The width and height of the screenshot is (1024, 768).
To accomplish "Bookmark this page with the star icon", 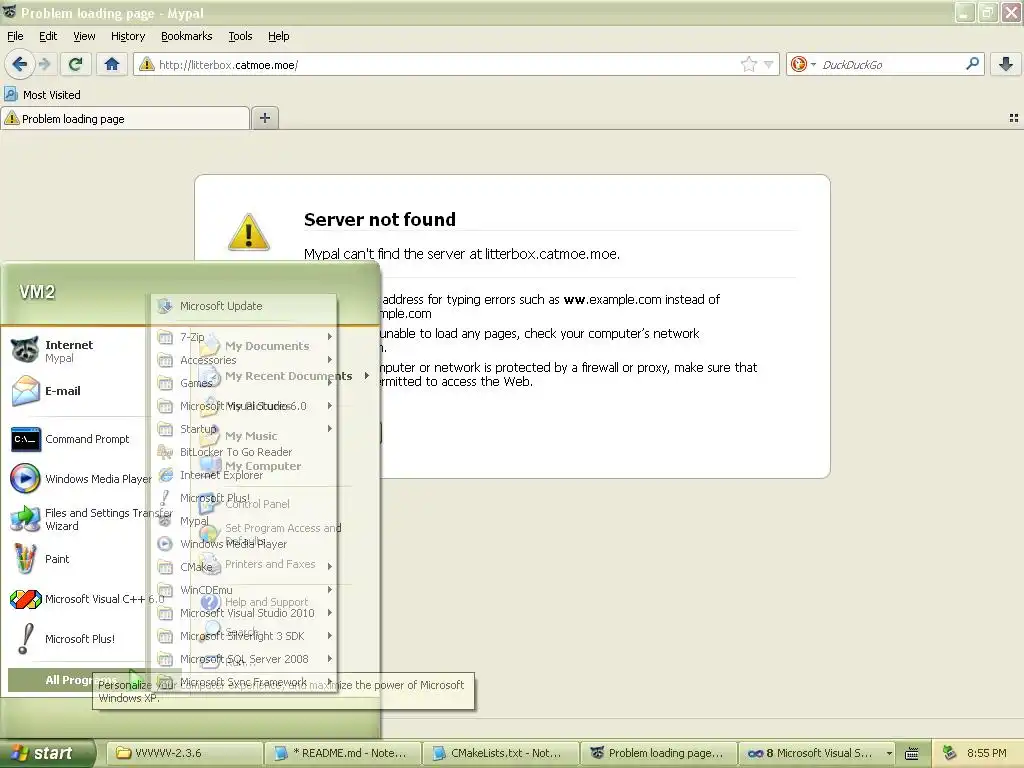I will [748, 64].
